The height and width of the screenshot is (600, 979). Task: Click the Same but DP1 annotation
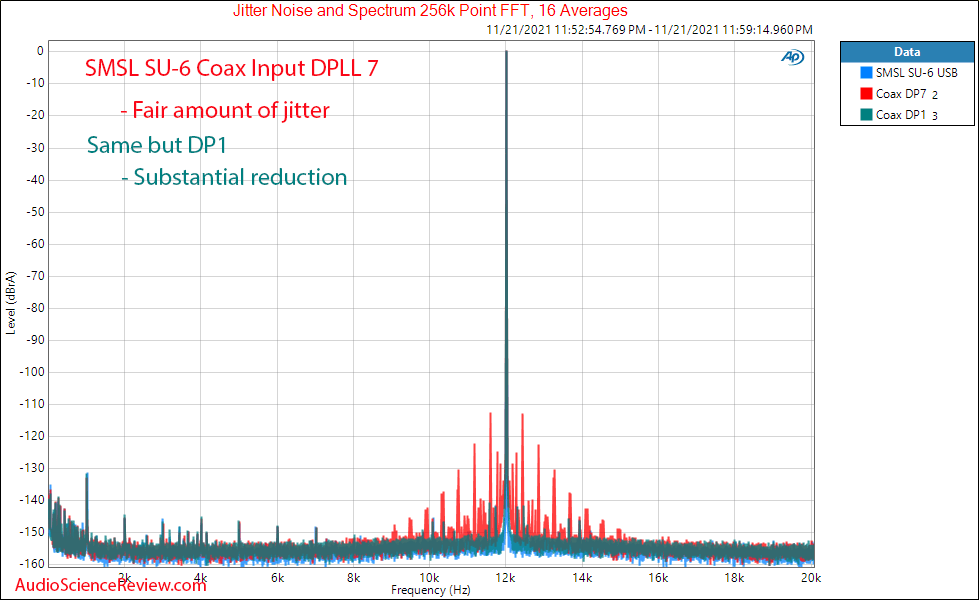tap(157, 145)
